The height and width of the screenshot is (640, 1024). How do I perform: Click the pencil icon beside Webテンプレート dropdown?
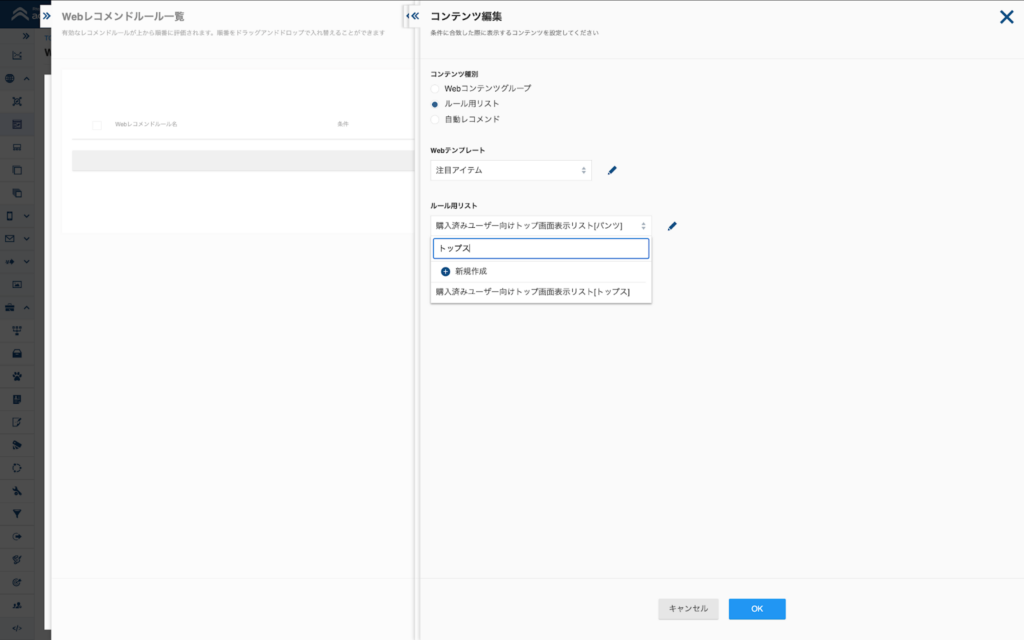tap(612, 171)
